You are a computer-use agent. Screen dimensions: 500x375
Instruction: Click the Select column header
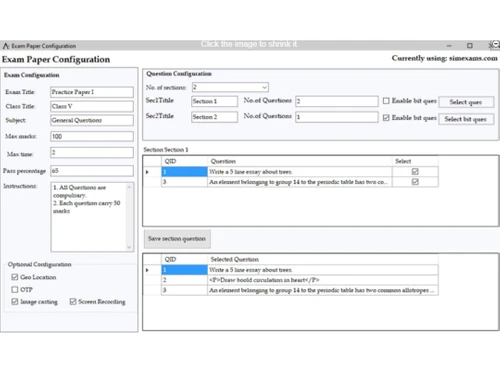point(415,161)
